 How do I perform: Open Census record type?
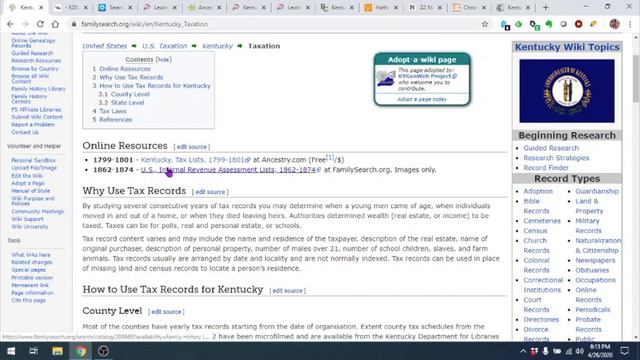click(535, 231)
